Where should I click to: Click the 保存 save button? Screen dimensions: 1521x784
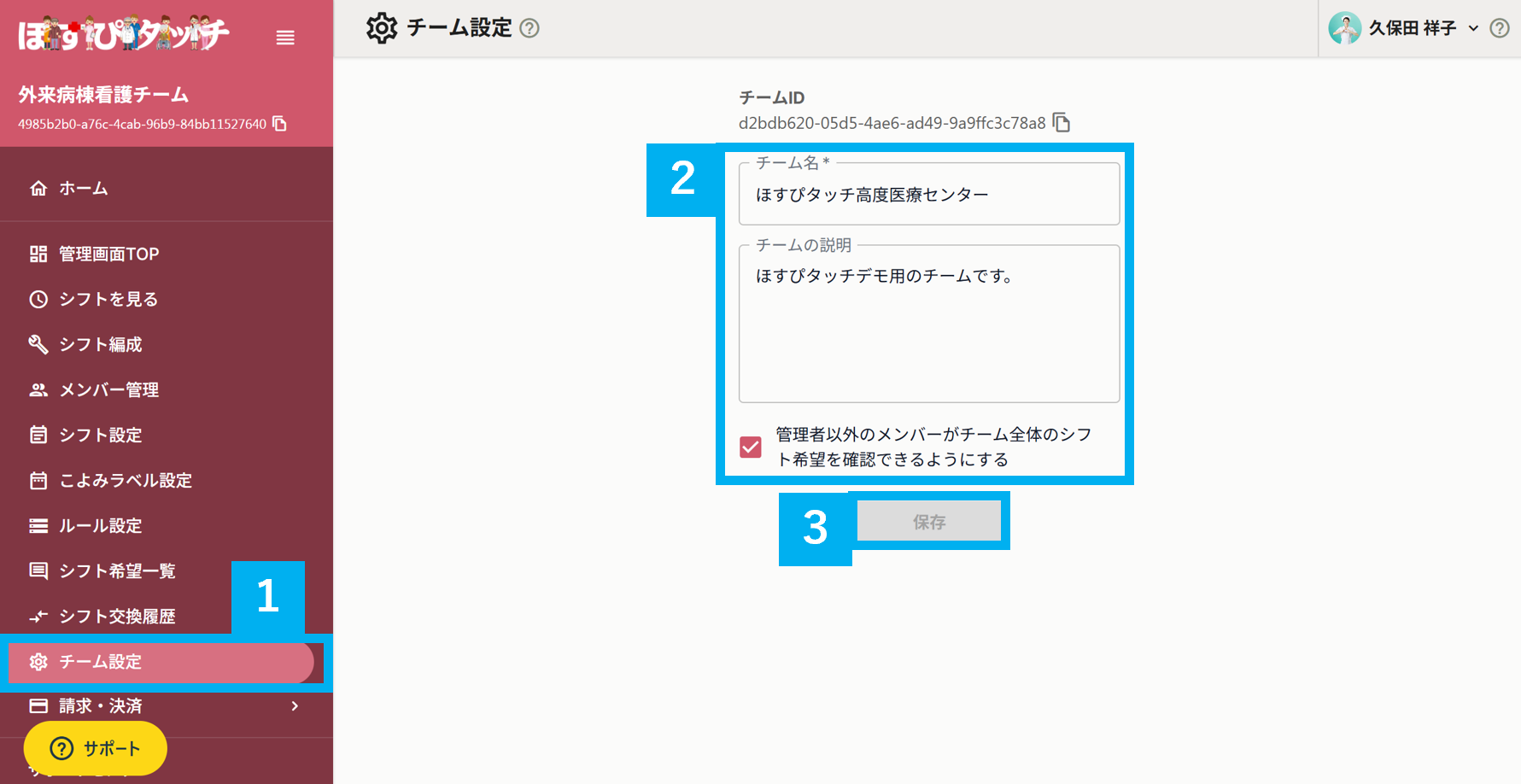pos(929,521)
